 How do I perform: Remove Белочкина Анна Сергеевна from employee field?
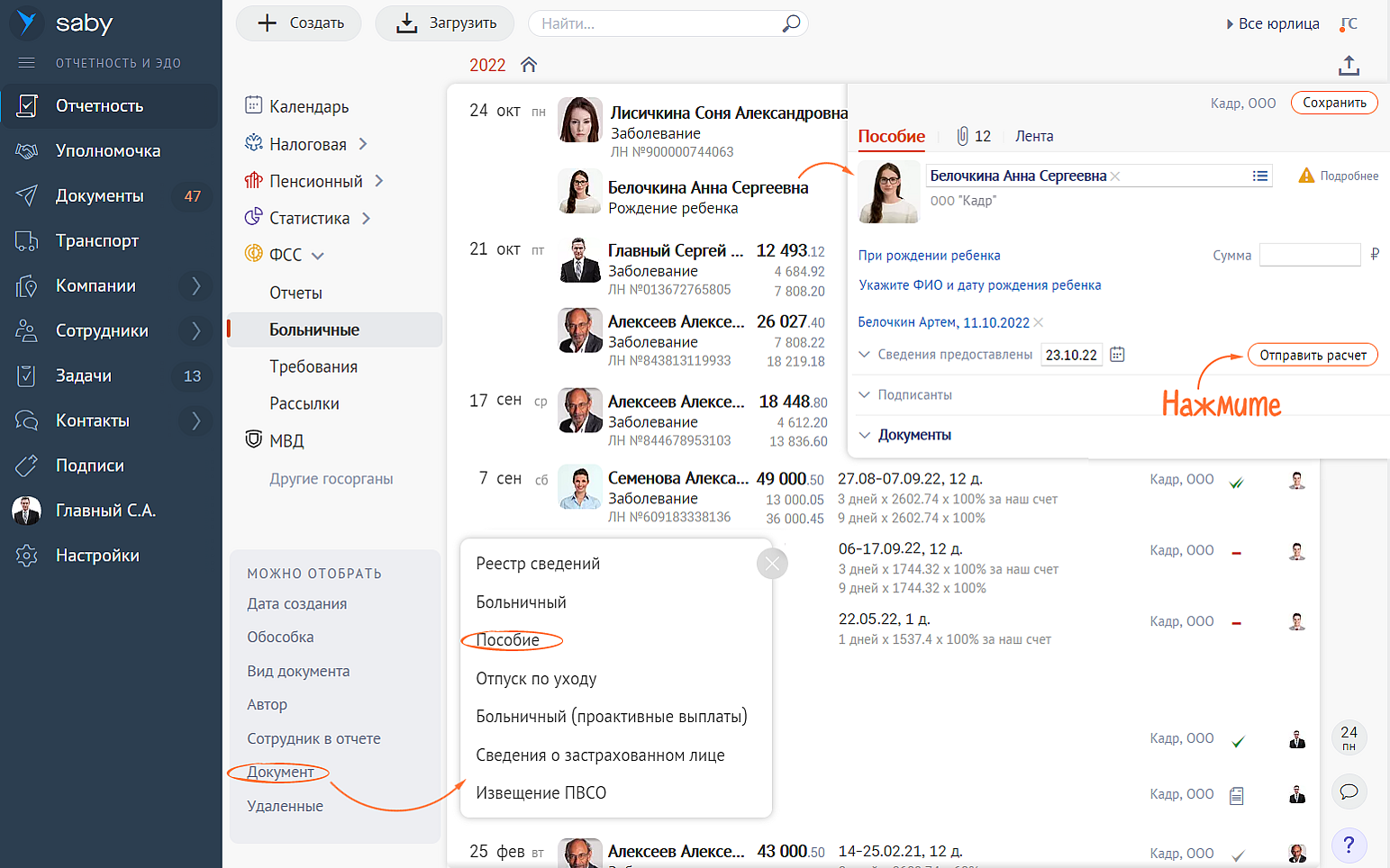point(1115,176)
